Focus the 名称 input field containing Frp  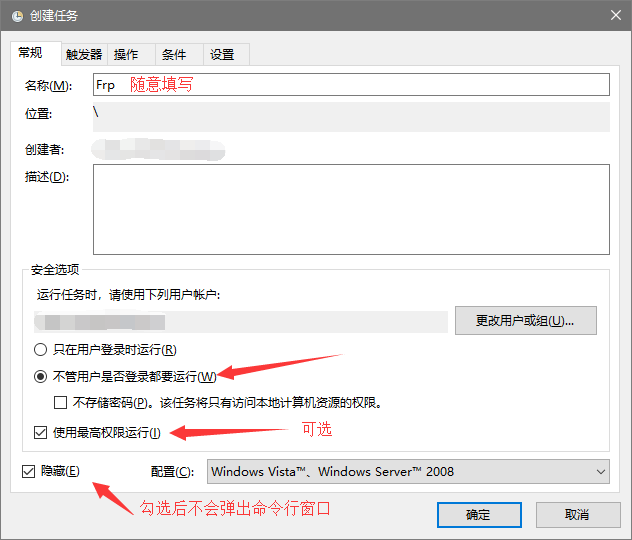pos(350,85)
